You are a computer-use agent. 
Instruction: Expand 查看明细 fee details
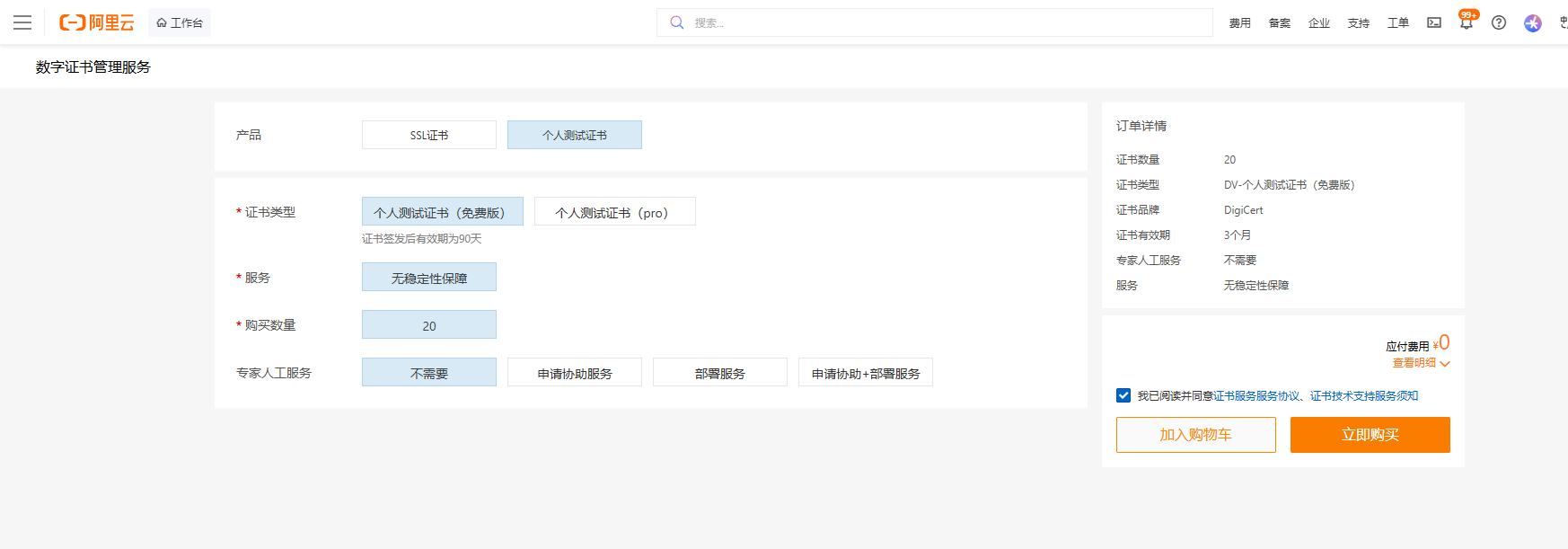pos(1421,363)
